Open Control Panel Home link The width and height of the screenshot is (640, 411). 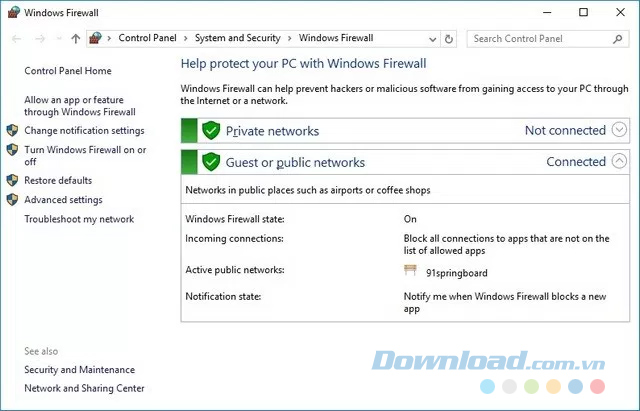(x=68, y=71)
